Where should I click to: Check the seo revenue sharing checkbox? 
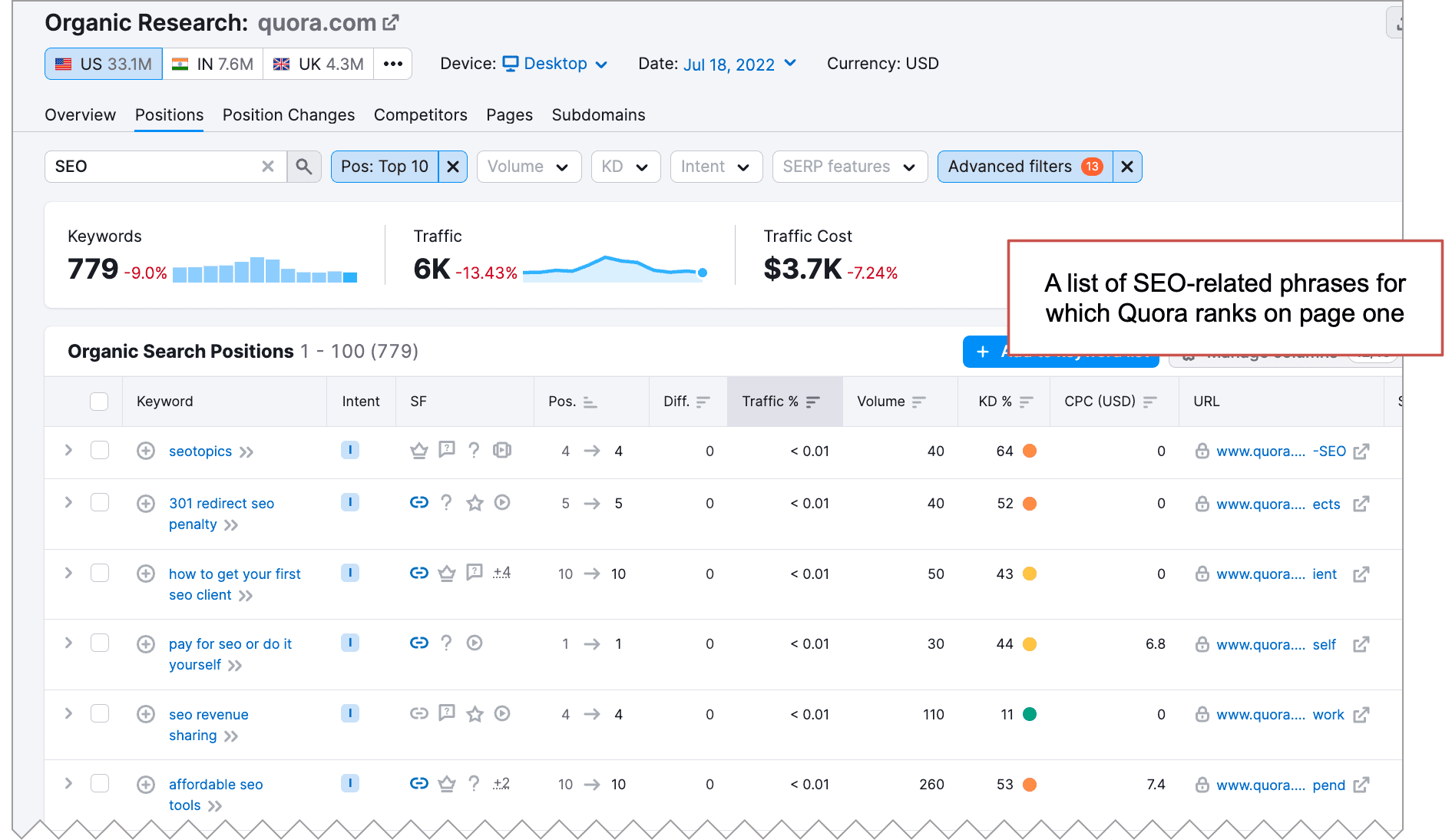[x=100, y=714]
